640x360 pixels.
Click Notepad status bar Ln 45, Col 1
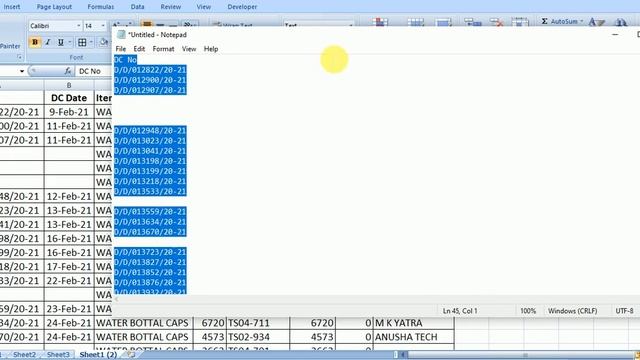pos(460,311)
